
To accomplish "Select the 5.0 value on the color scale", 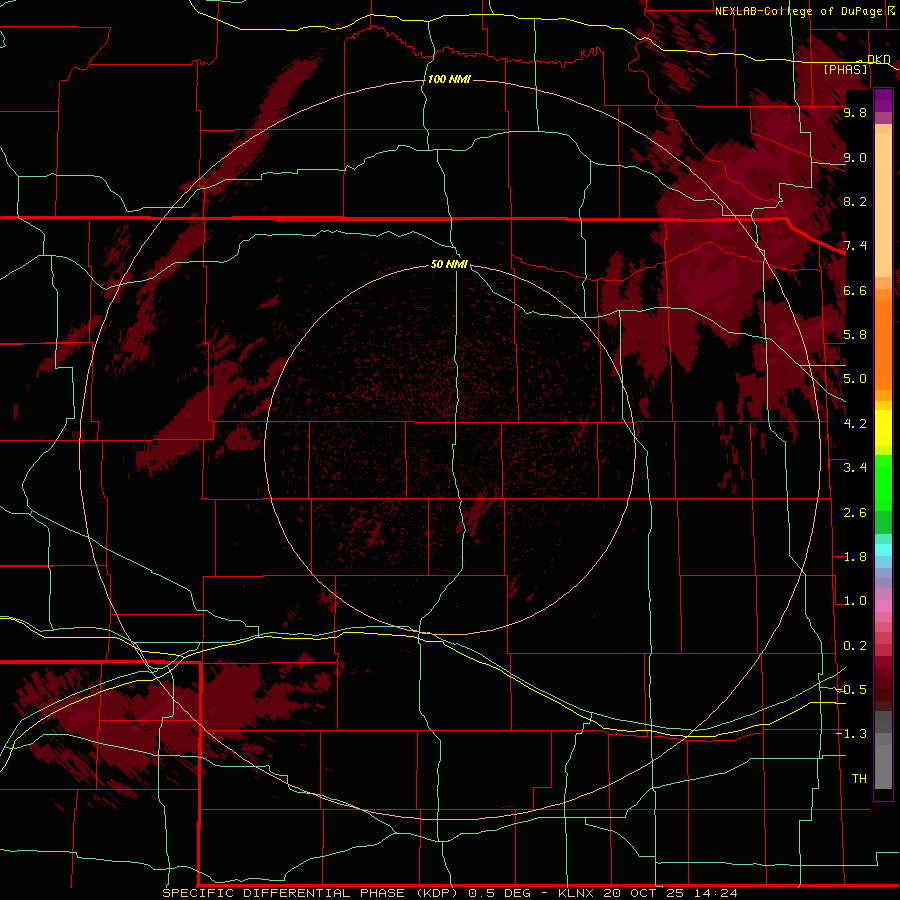I will click(x=855, y=379).
